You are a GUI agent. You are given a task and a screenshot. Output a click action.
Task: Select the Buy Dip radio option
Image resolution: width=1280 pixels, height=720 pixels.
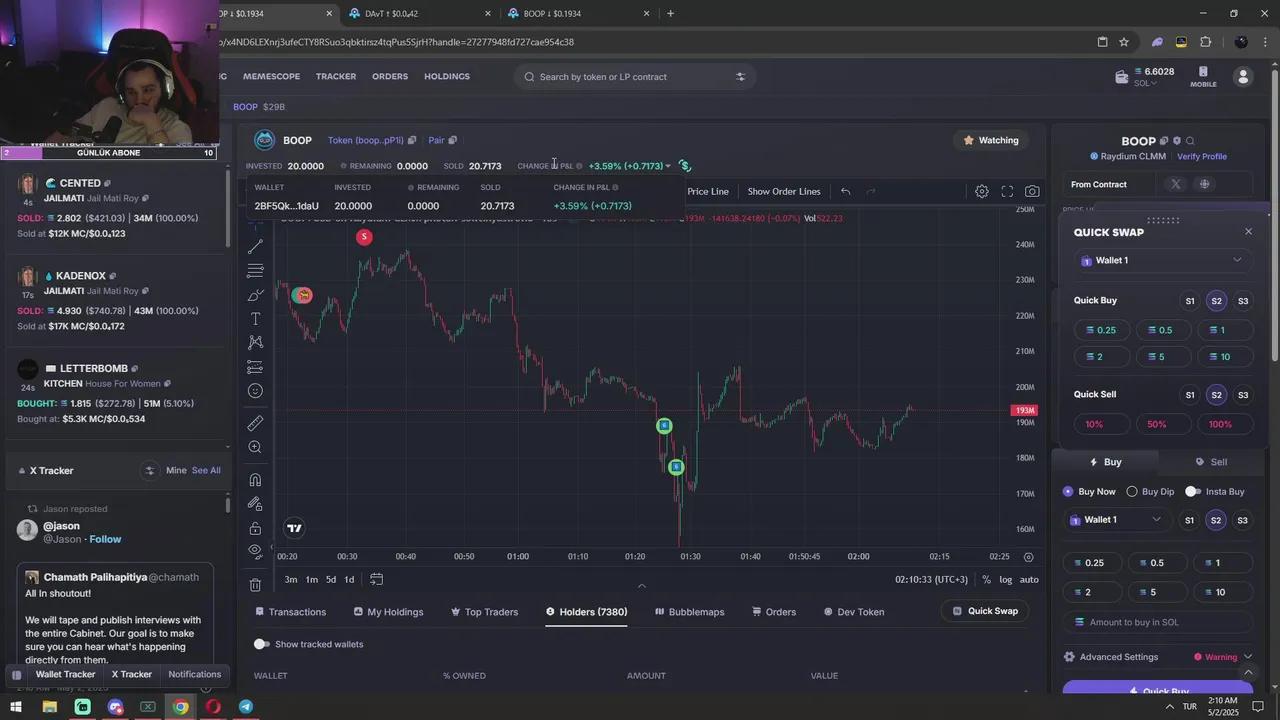[1132, 491]
